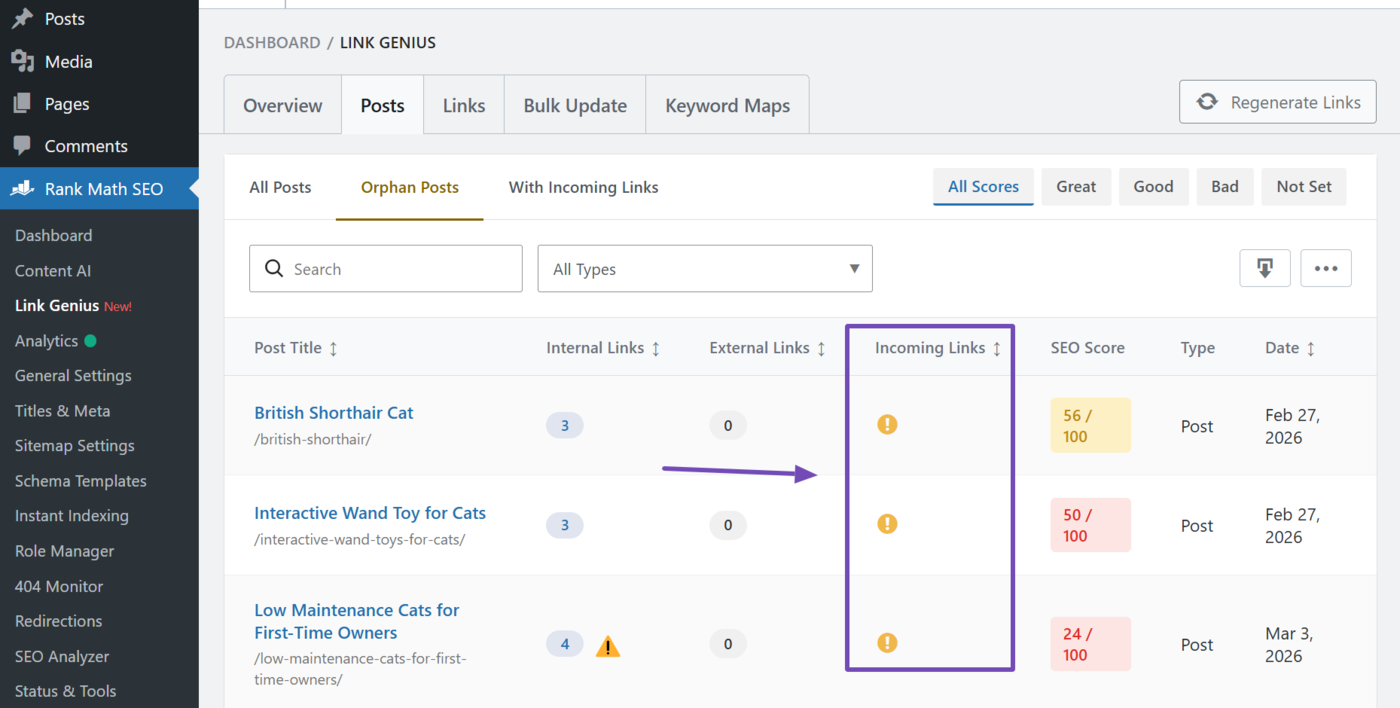The width and height of the screenshot is (1400, 708).
Task: Switch to the Keyword Maps tab
Action: tap(727, 104)
